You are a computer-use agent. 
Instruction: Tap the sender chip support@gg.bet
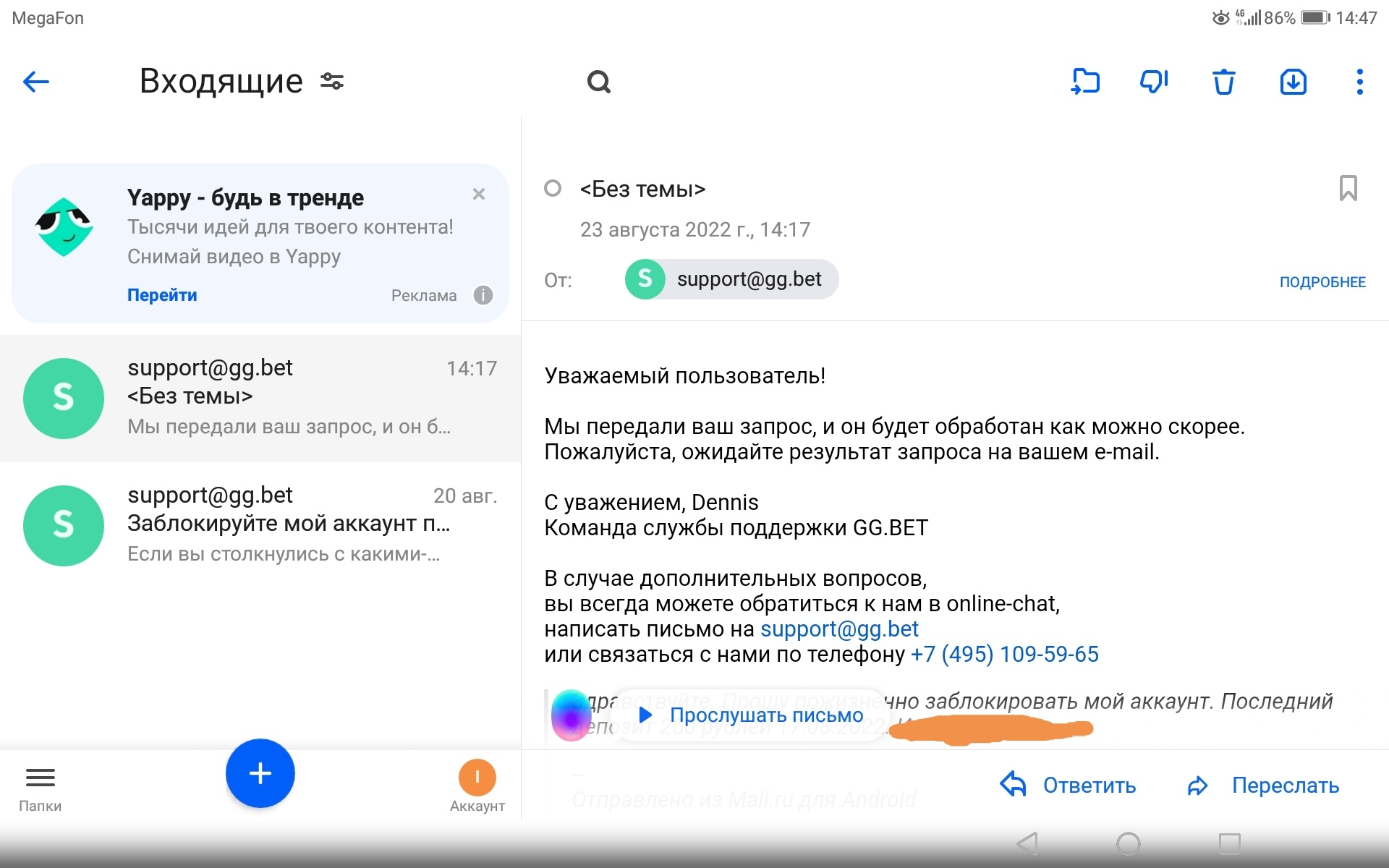pyautogui.click(x=731, y=279)
